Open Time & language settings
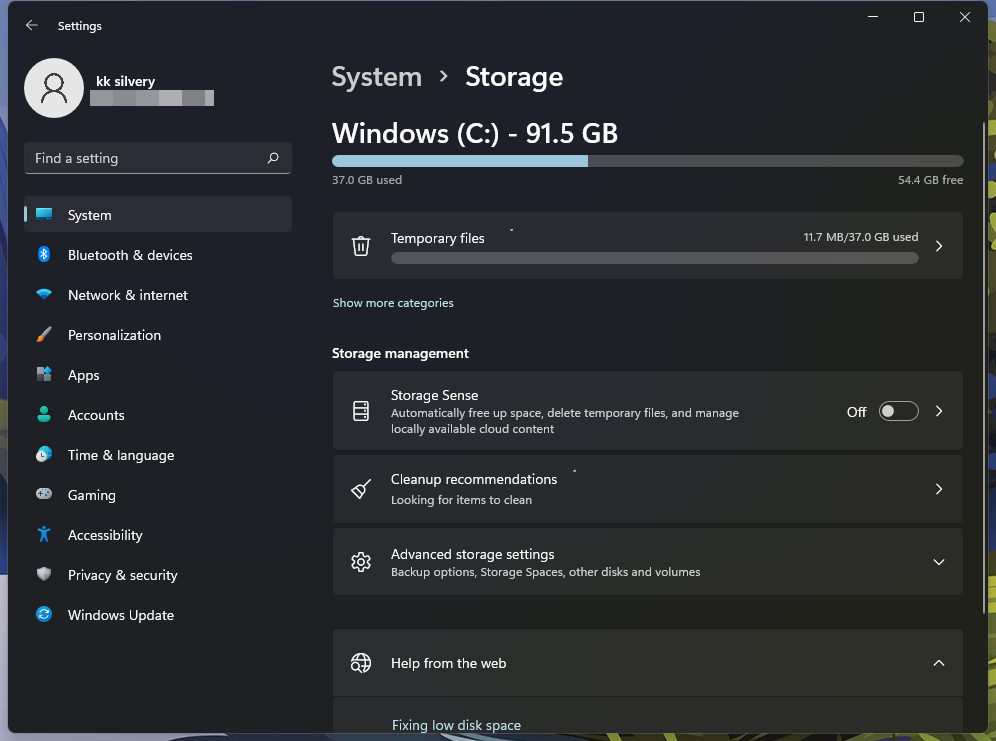996x741 pixels. coord(158,455)
